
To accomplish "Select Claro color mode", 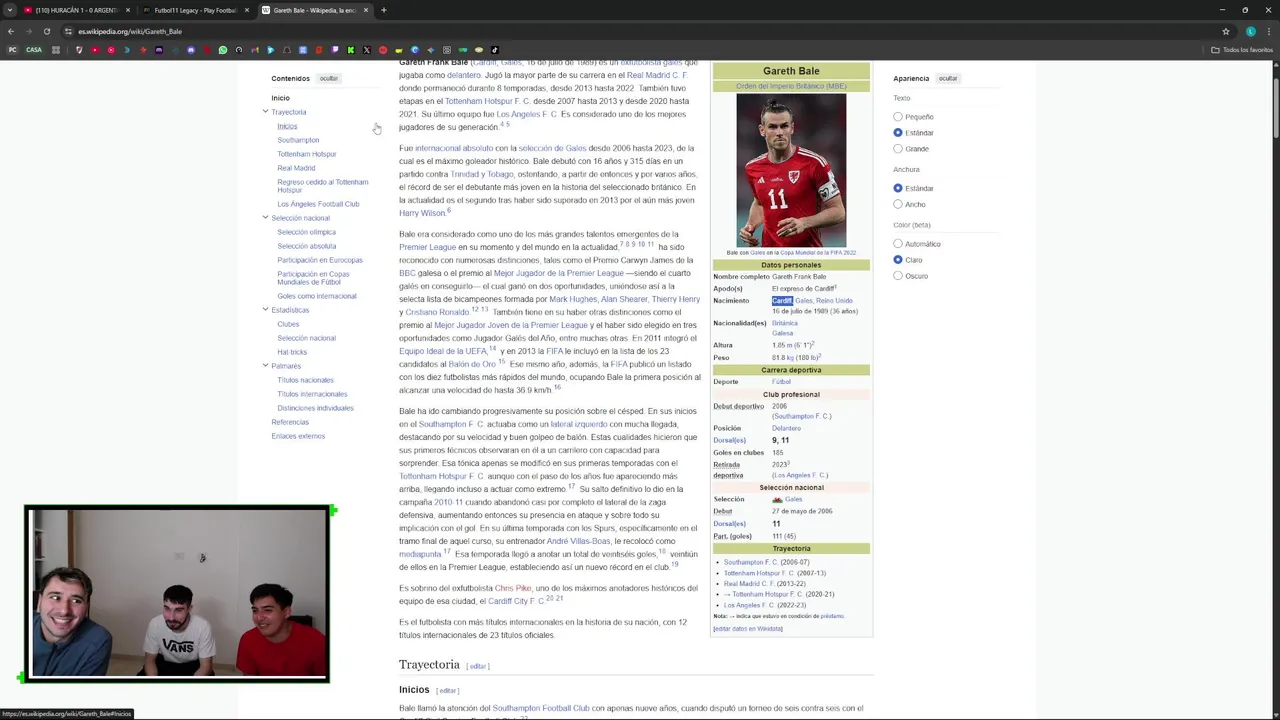I will (898, 260).
